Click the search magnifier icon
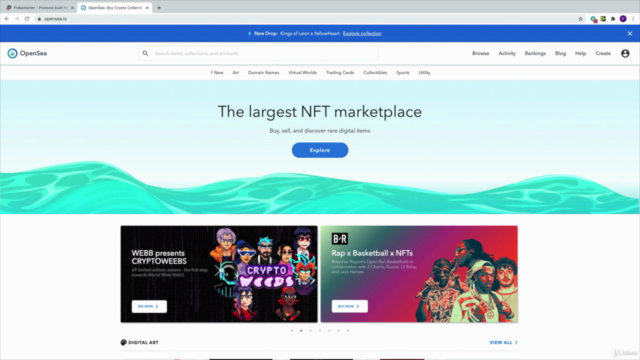 click(145, 53)
